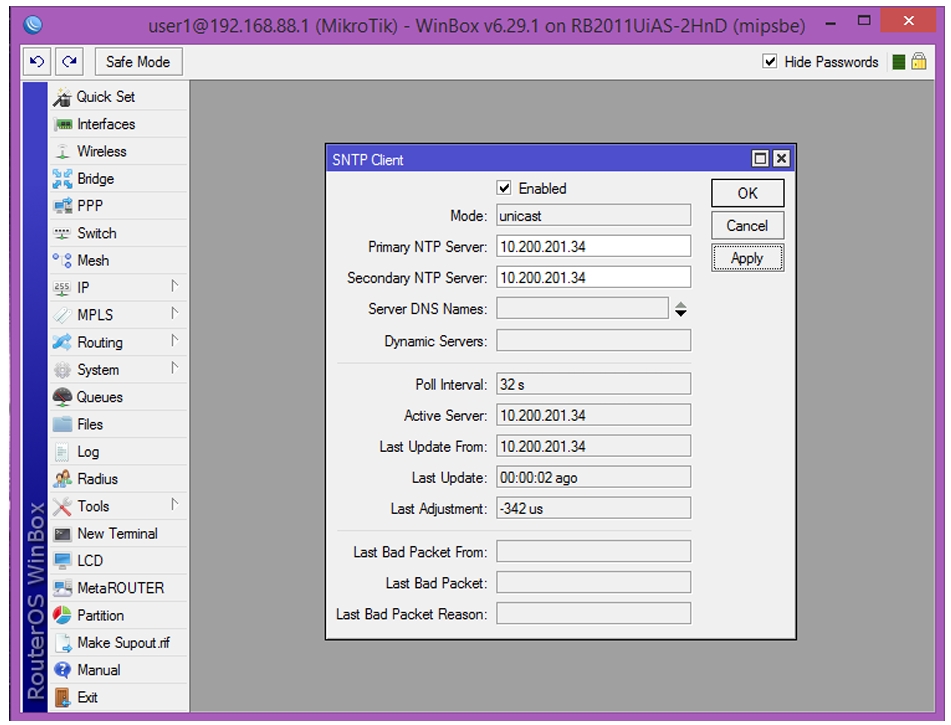
Task: Expand the System submenu arrow
Action: point(175,368)
